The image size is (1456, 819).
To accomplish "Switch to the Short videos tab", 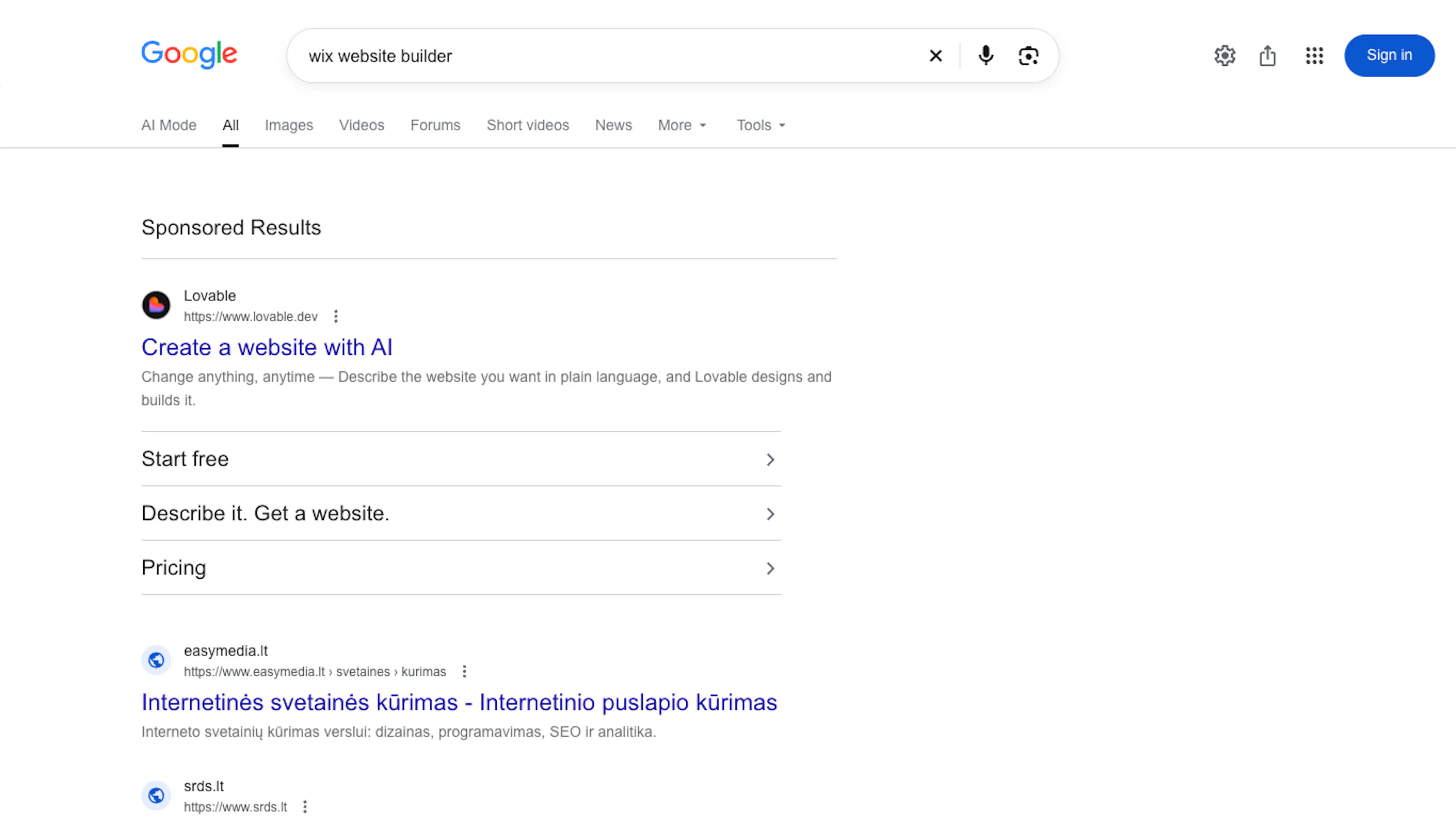I will coord(528,125).
